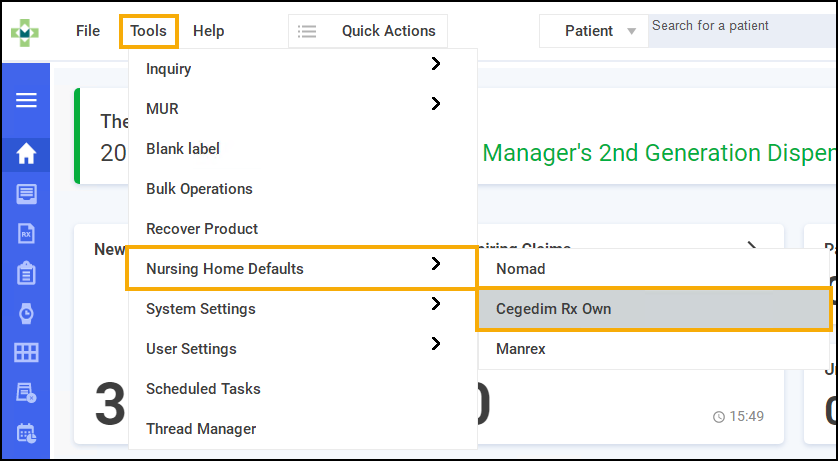Click the Search for a patient field
This screenshot has width=838, height=461.
pyautogui.click(x=740, y=27)
